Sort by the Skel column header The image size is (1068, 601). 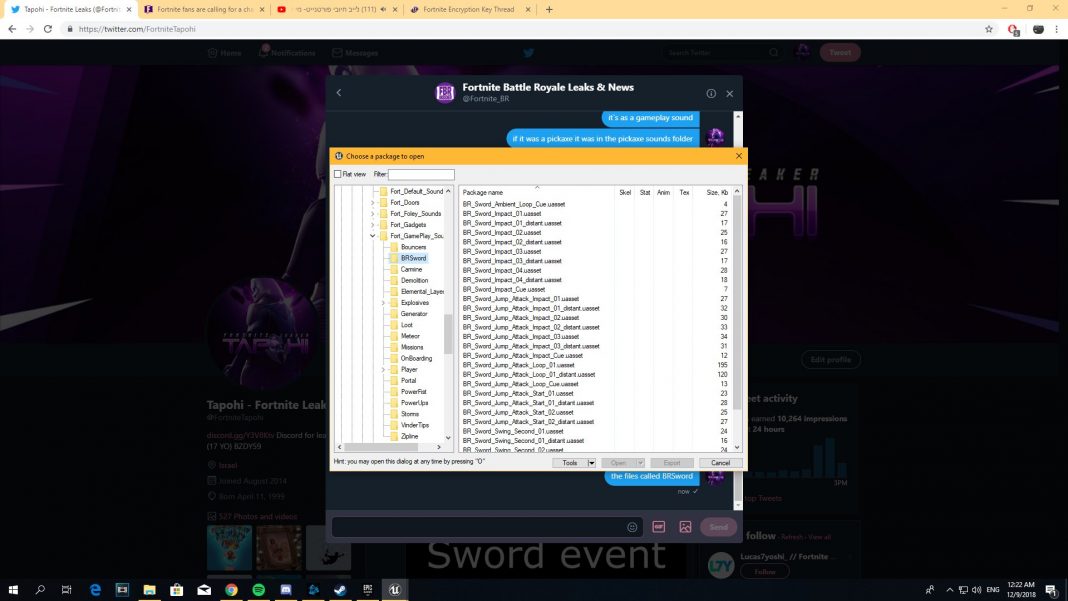click(x=625, y=193)
